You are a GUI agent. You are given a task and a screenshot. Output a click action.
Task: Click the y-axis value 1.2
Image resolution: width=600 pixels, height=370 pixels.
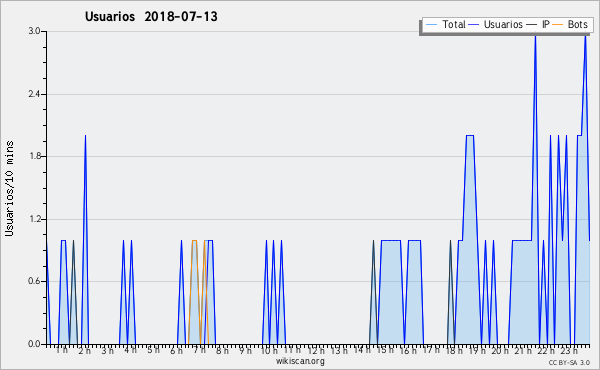[x=34, y=219]
